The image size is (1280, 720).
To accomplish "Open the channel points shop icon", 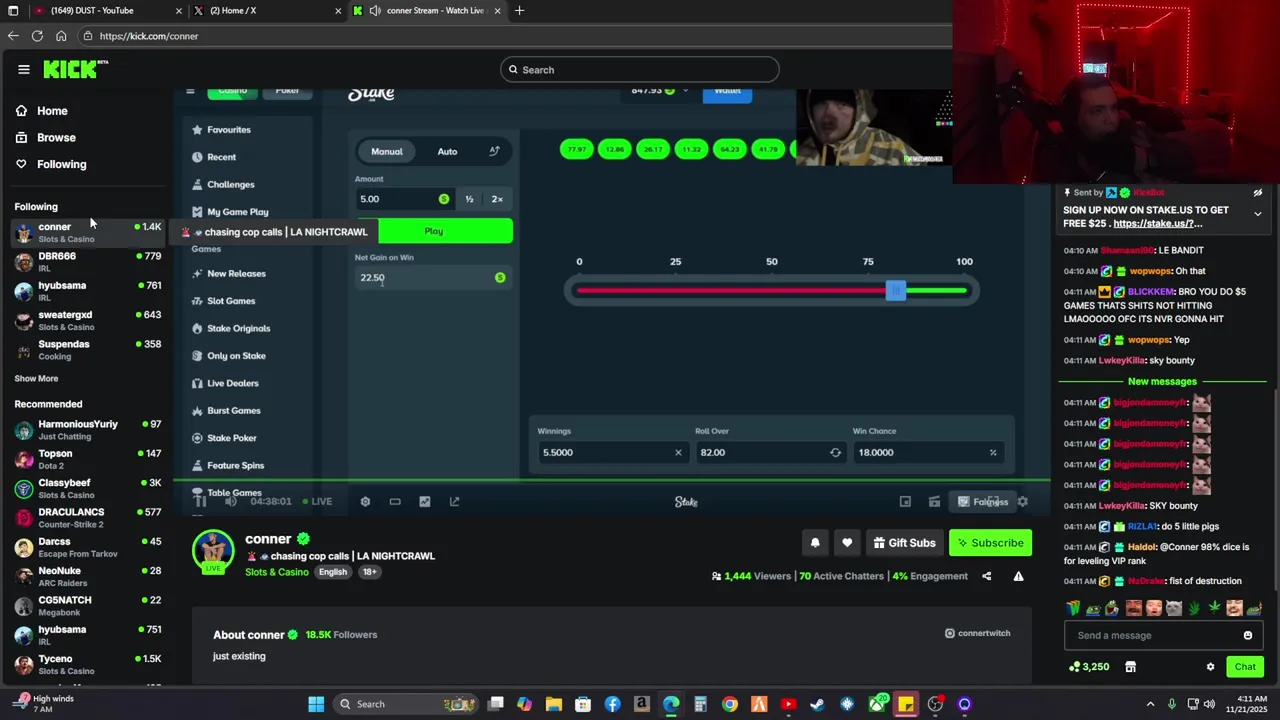I will (x=1130, y=667).
